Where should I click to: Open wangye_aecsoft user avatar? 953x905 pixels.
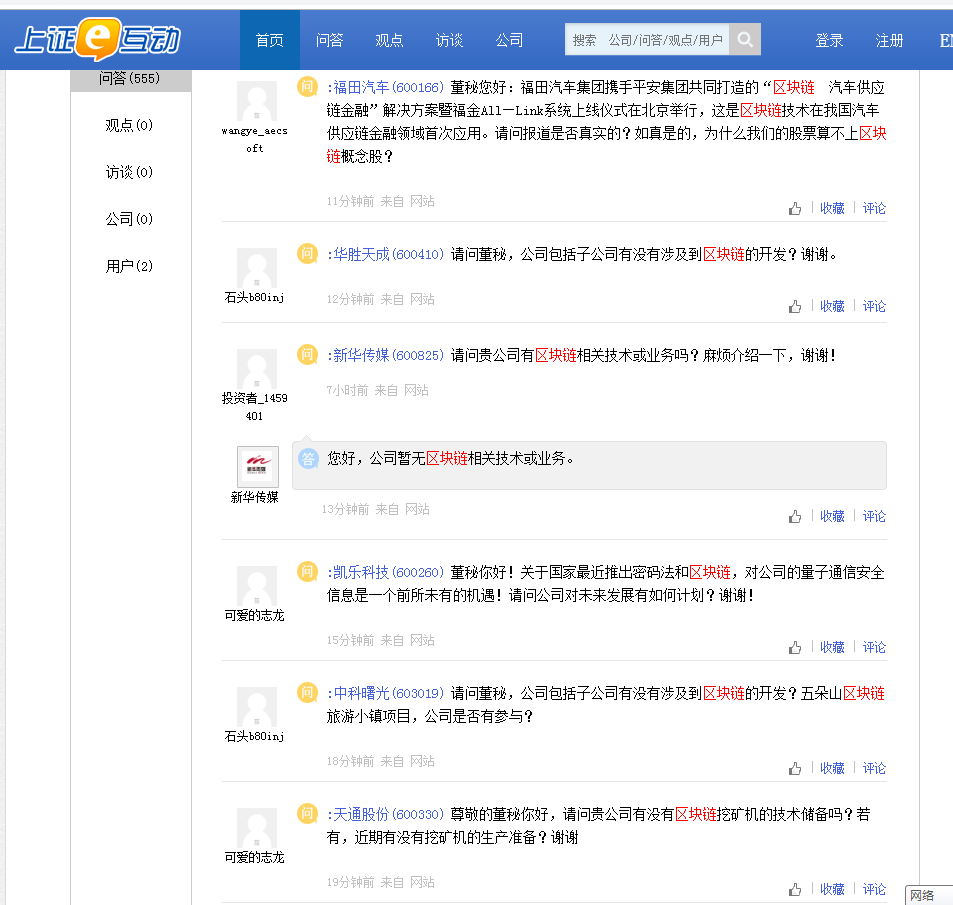(x=256, y=101)
